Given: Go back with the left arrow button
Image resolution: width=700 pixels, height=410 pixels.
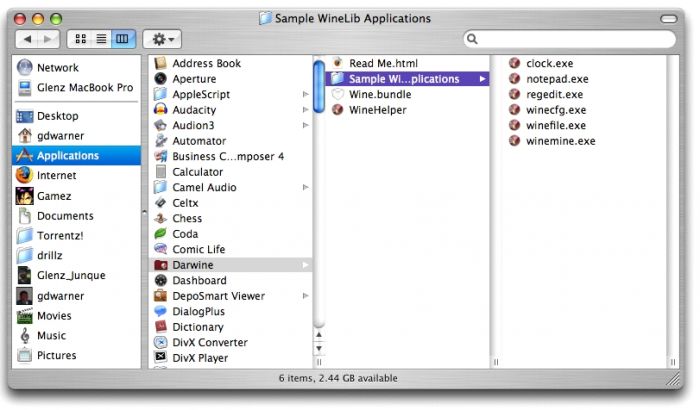Looking at the screenshot, I should pyautogui.click(x=27, y=39).
